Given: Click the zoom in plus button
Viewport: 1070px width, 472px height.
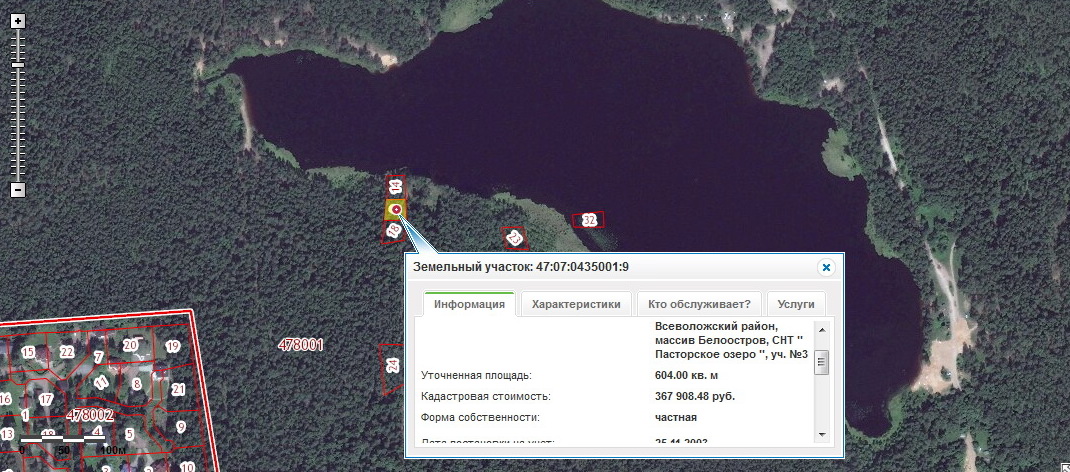Looking at the screenshot, I should point(18,21).
